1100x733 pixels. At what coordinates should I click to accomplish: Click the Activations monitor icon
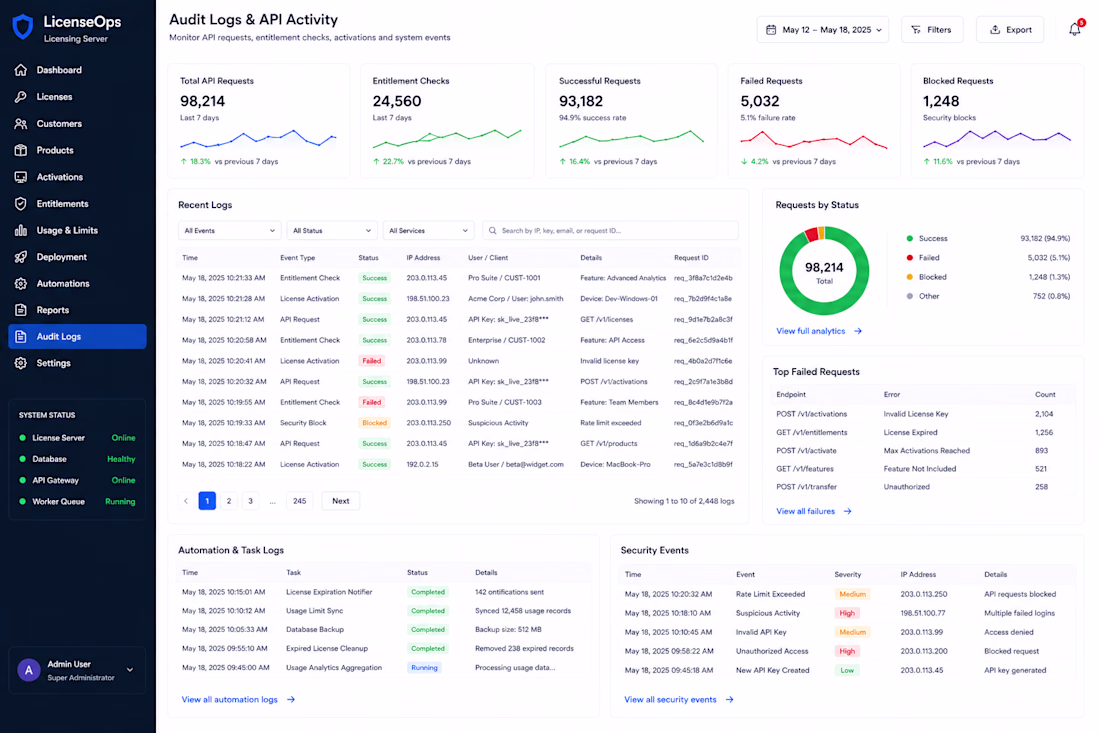[x=21, y=177]
